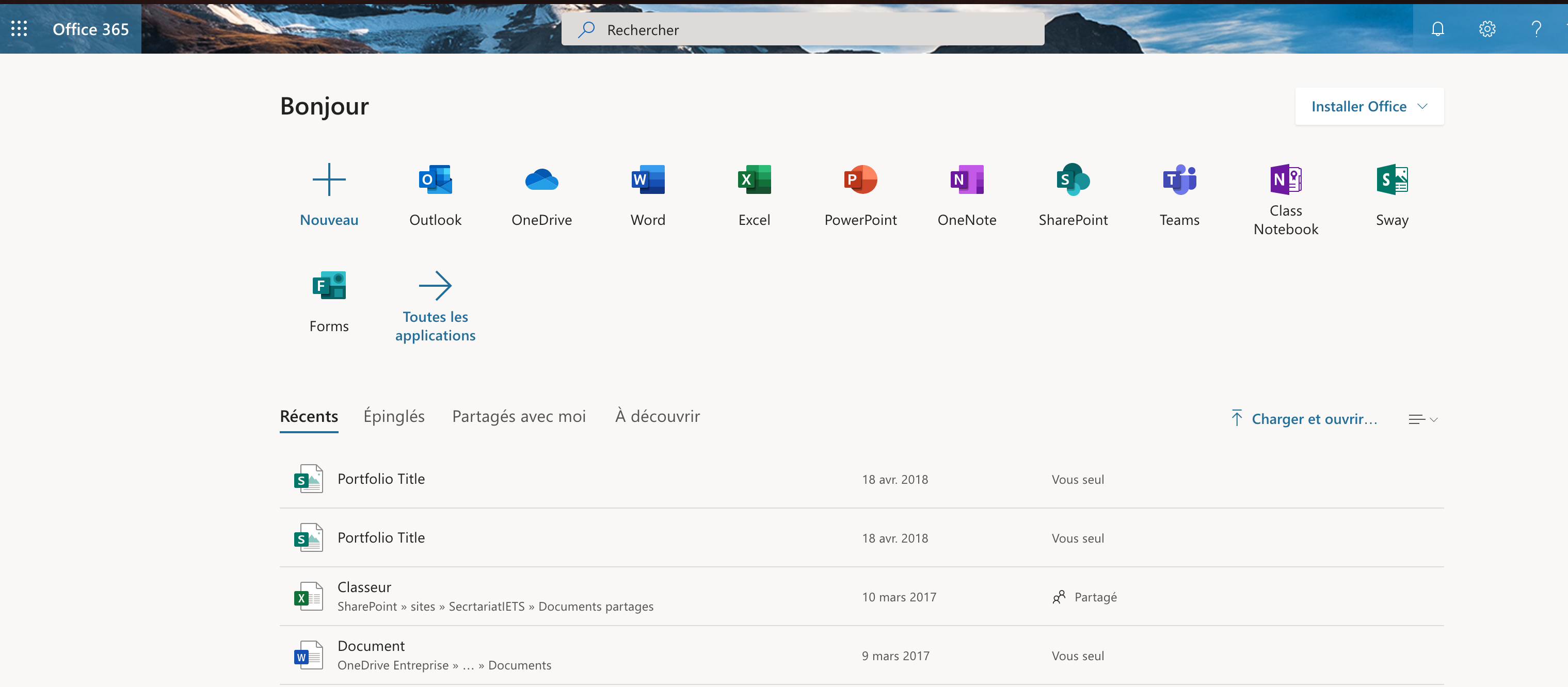This screenshot has height=687, width=1568.
Task: Select the Récents tab
Action: [309, 416]
